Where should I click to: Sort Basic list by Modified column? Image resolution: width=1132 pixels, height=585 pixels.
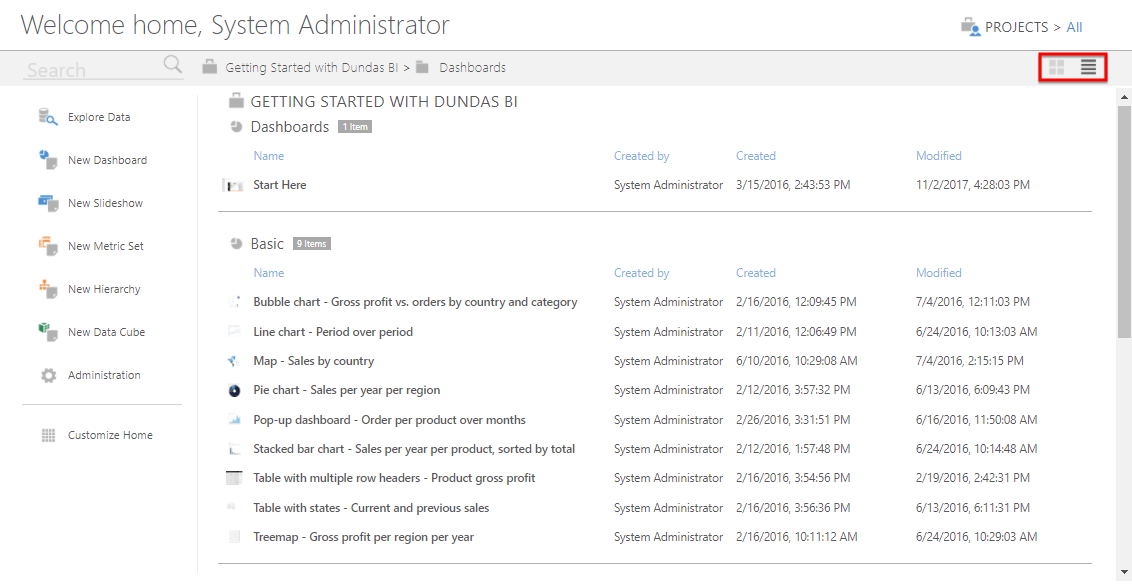click(939, 273)
